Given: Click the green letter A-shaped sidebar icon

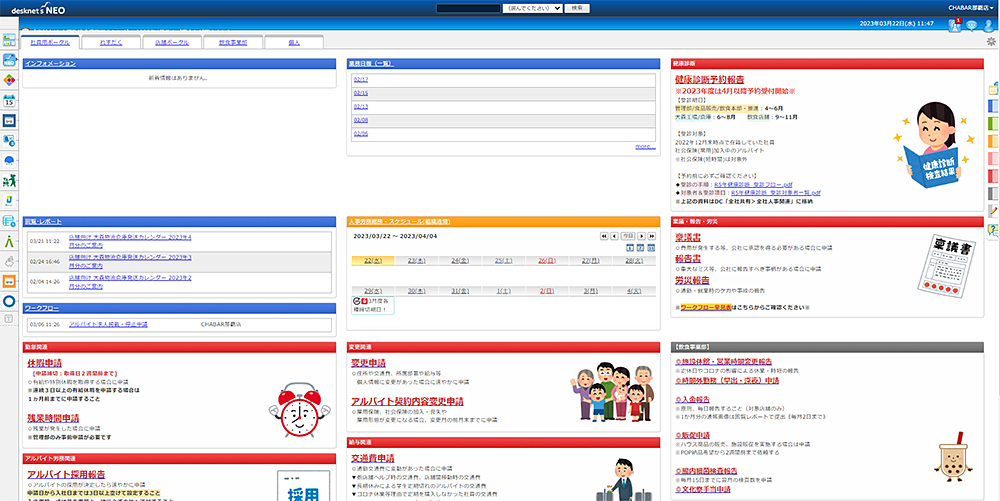Looking at the screenshot, I should (x=9, y=241).
